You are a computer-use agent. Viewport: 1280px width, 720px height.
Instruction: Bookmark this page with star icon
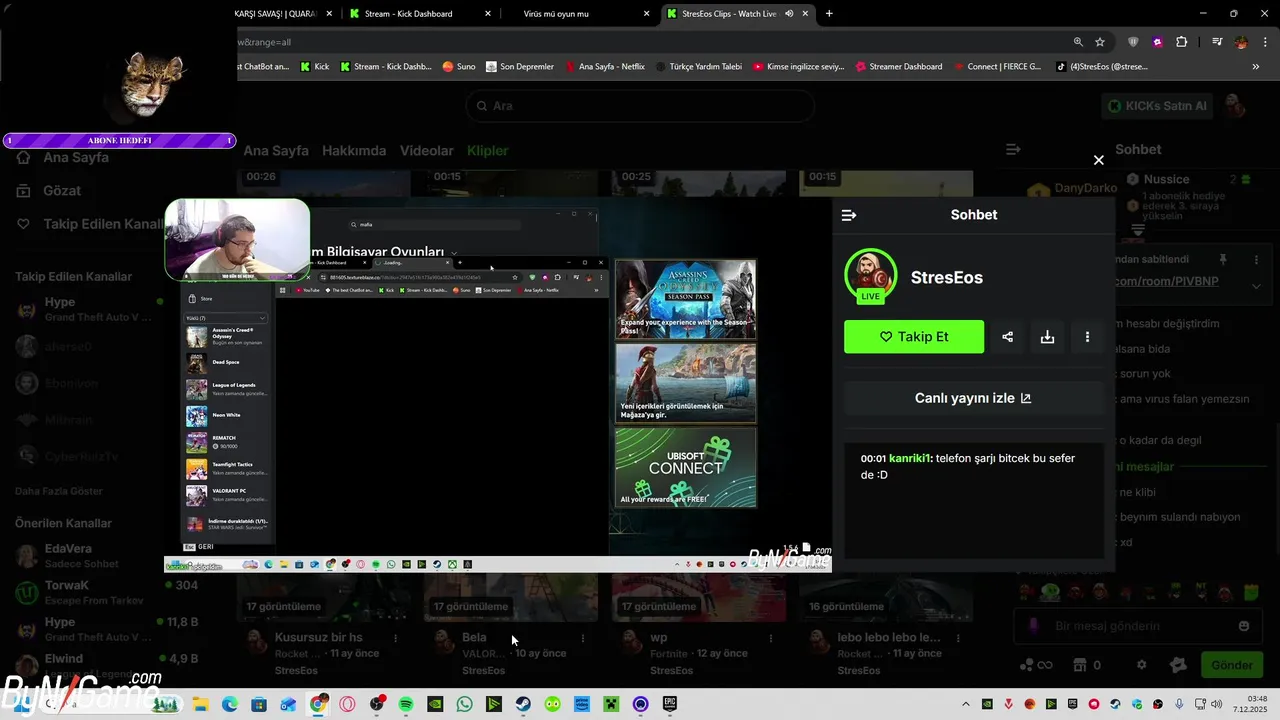(x=1100, y=42)
